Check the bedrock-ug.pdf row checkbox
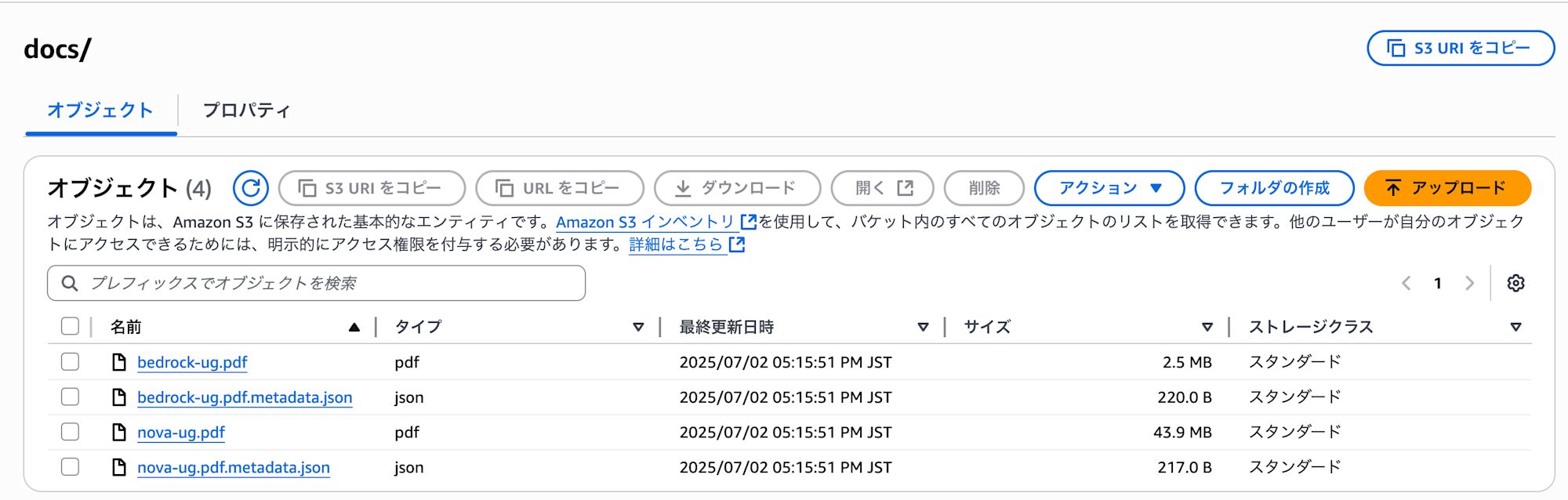The image size is (1568, 500). click(x=70, y=361)
